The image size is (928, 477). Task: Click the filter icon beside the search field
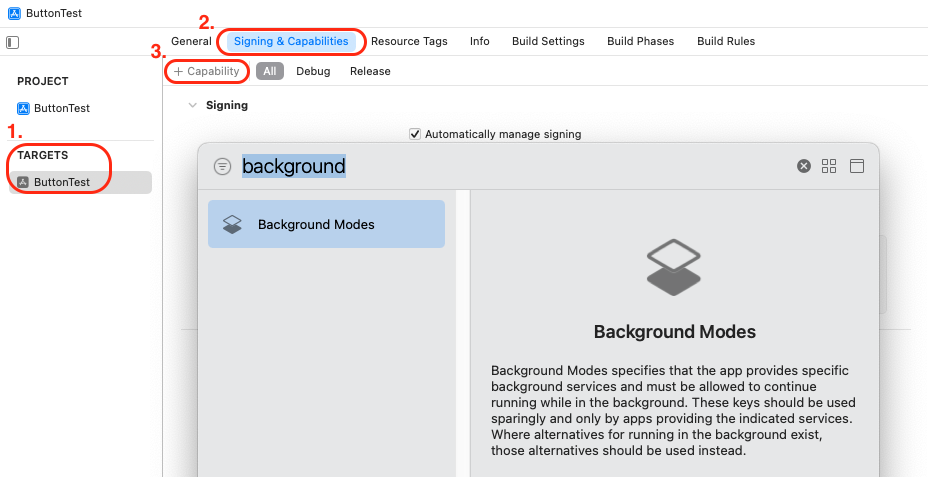tap(222, 166)
